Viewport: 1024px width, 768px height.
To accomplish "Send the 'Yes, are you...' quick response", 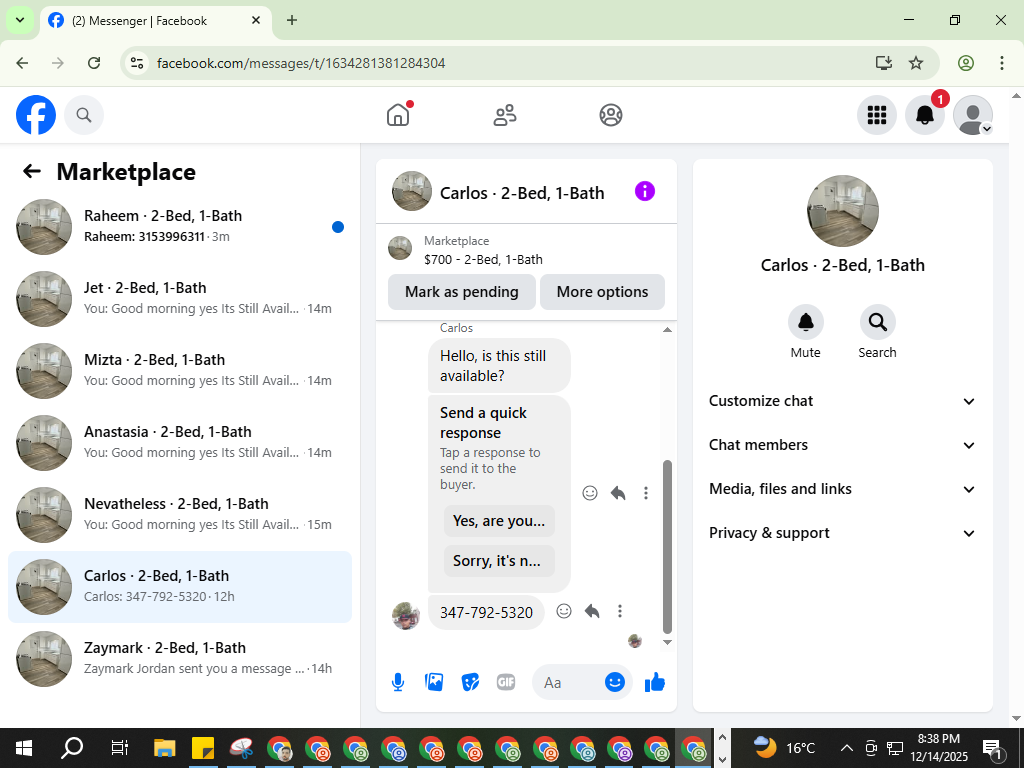I will (x=499, y=521).
